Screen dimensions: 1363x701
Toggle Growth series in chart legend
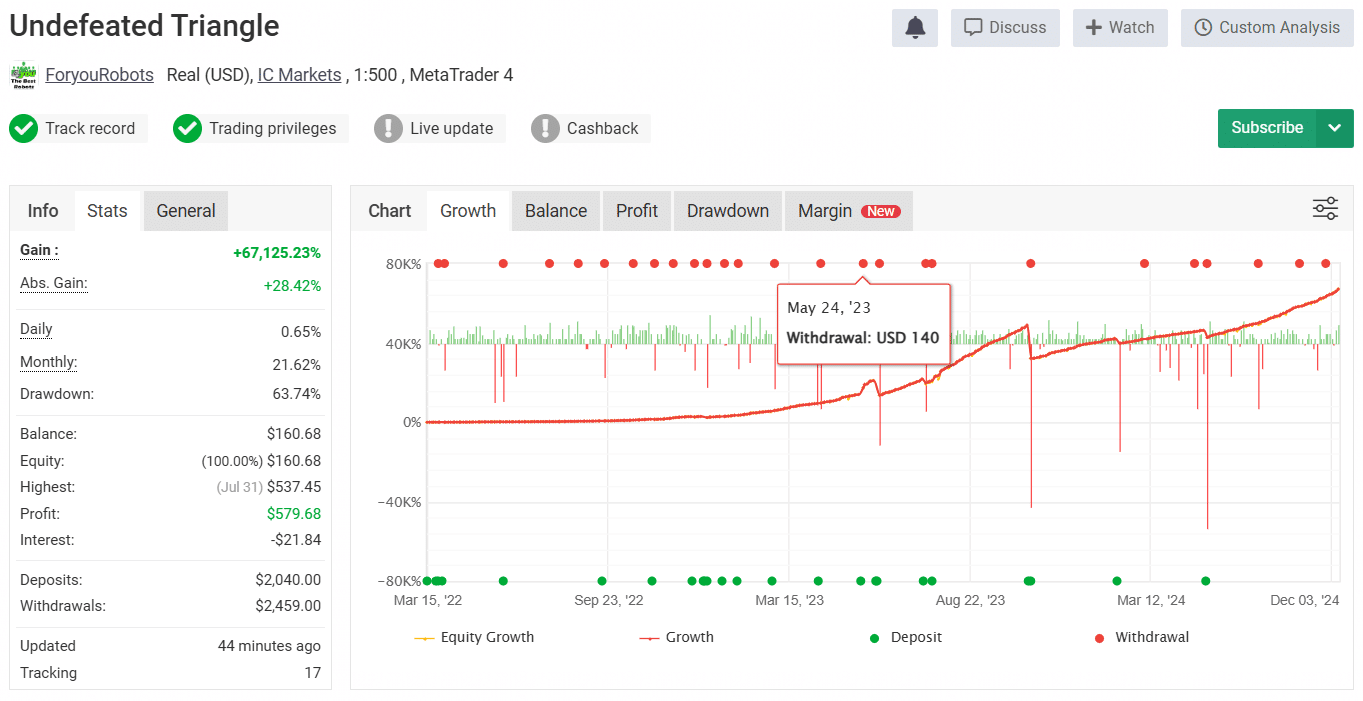(677, 637)
